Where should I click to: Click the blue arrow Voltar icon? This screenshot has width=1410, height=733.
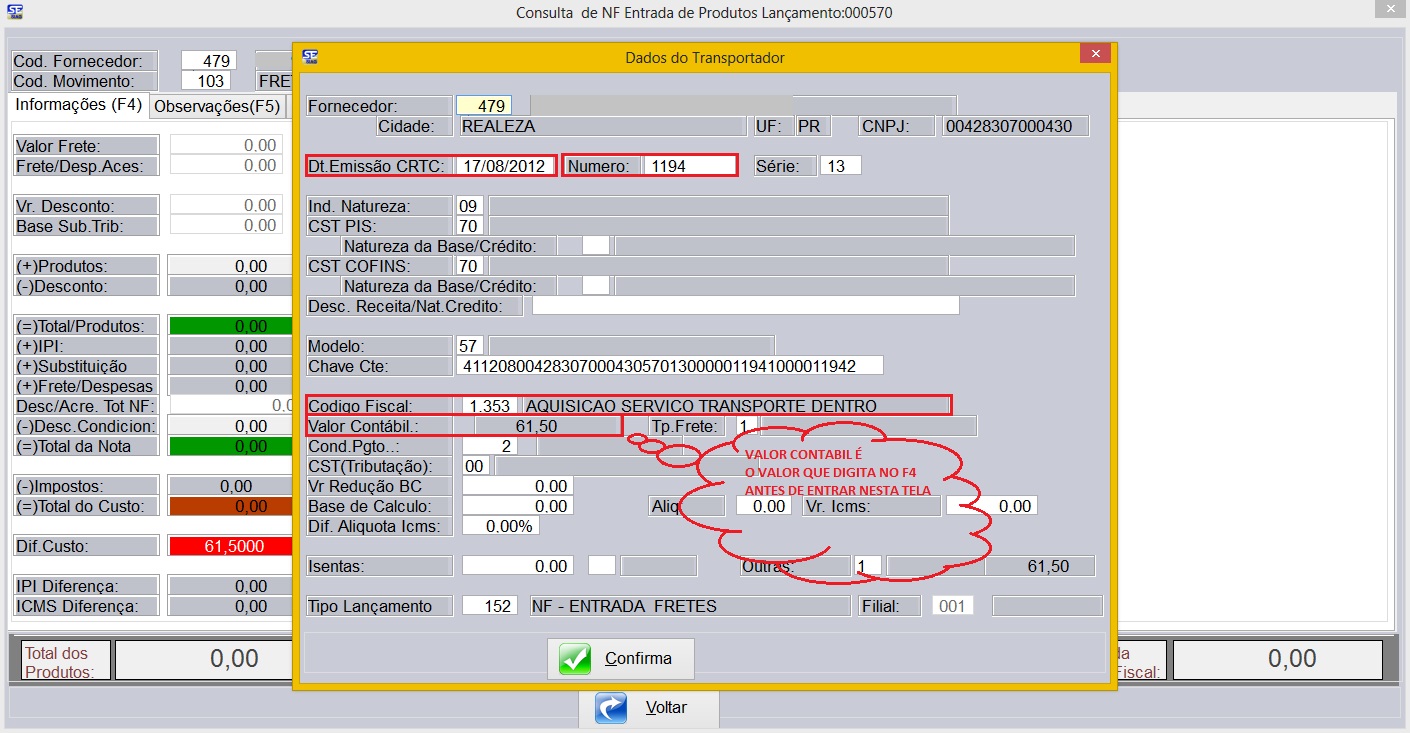click(x=611, y=707)
